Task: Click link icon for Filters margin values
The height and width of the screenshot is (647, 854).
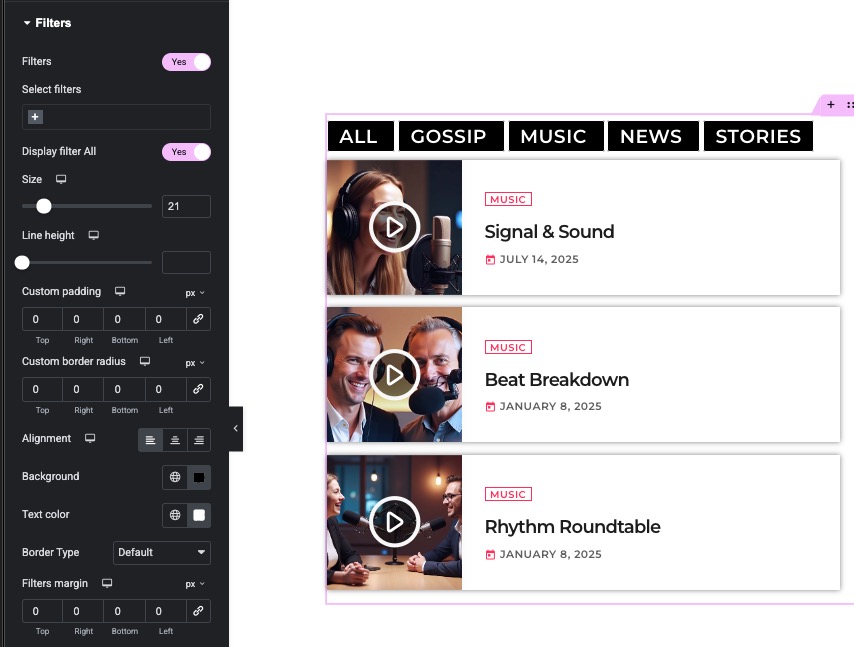Action: (x=198, y=611)
